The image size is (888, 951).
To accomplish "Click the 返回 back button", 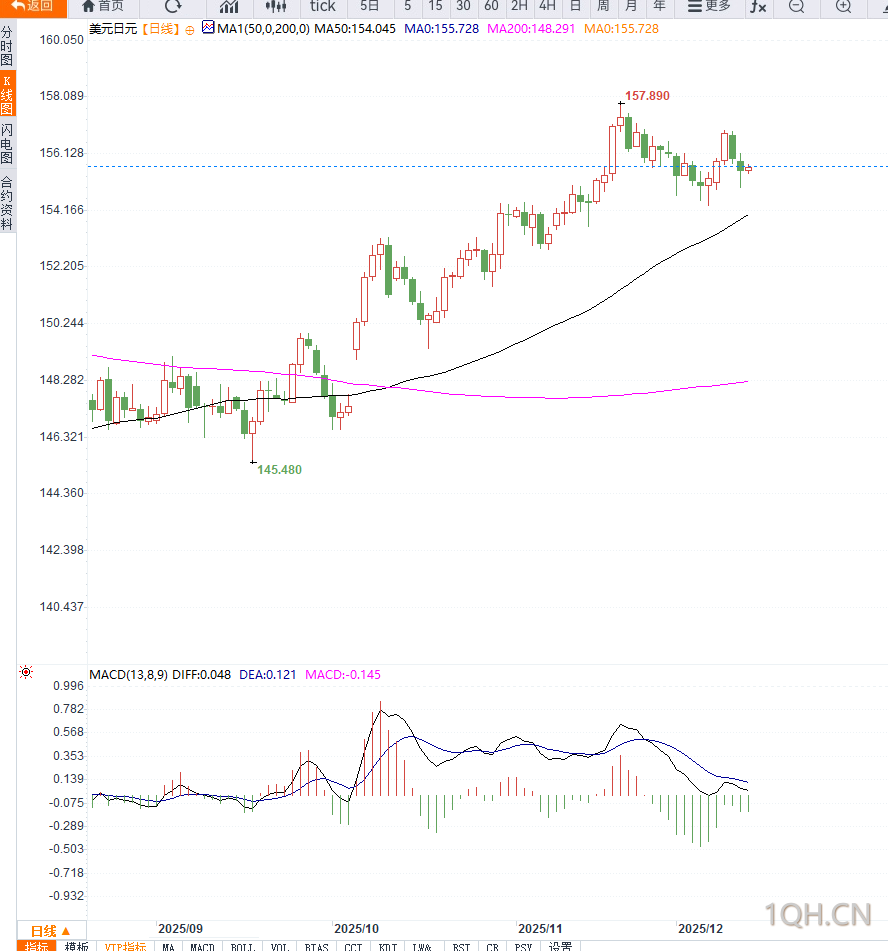I will click(33, 6).
